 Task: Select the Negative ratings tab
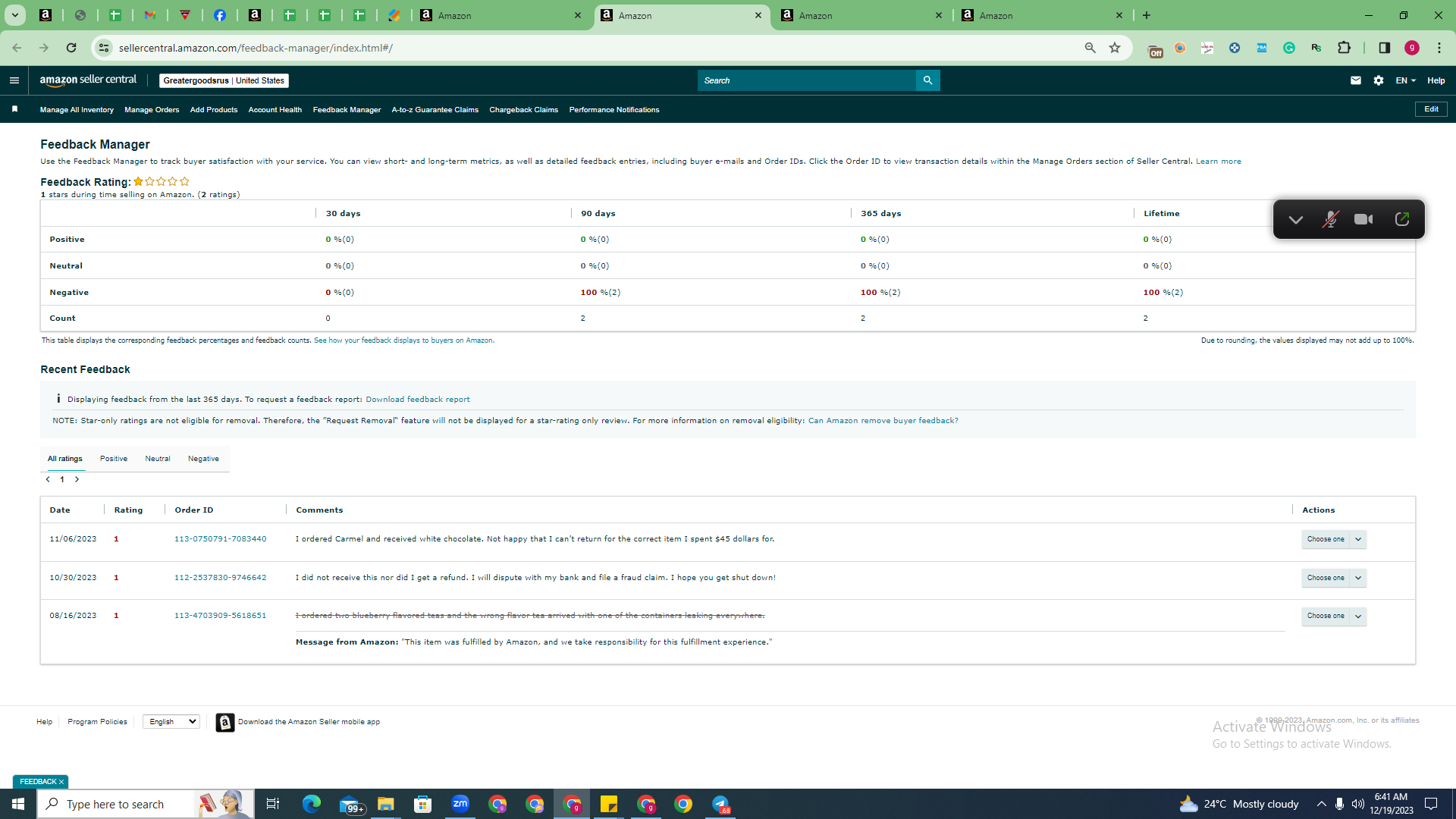point(203,459)
